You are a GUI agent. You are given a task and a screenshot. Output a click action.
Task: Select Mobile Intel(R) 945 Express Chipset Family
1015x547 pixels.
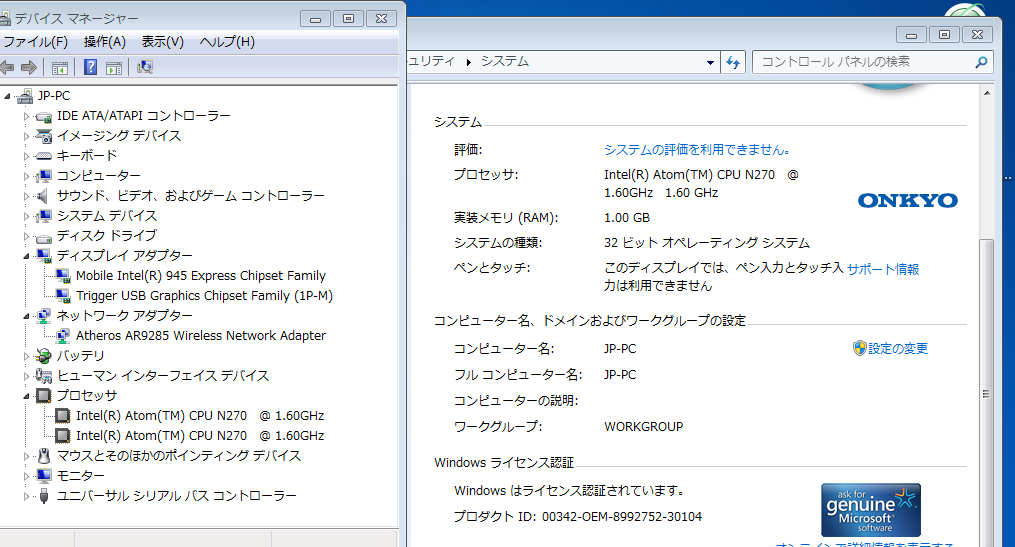point(201,276)
